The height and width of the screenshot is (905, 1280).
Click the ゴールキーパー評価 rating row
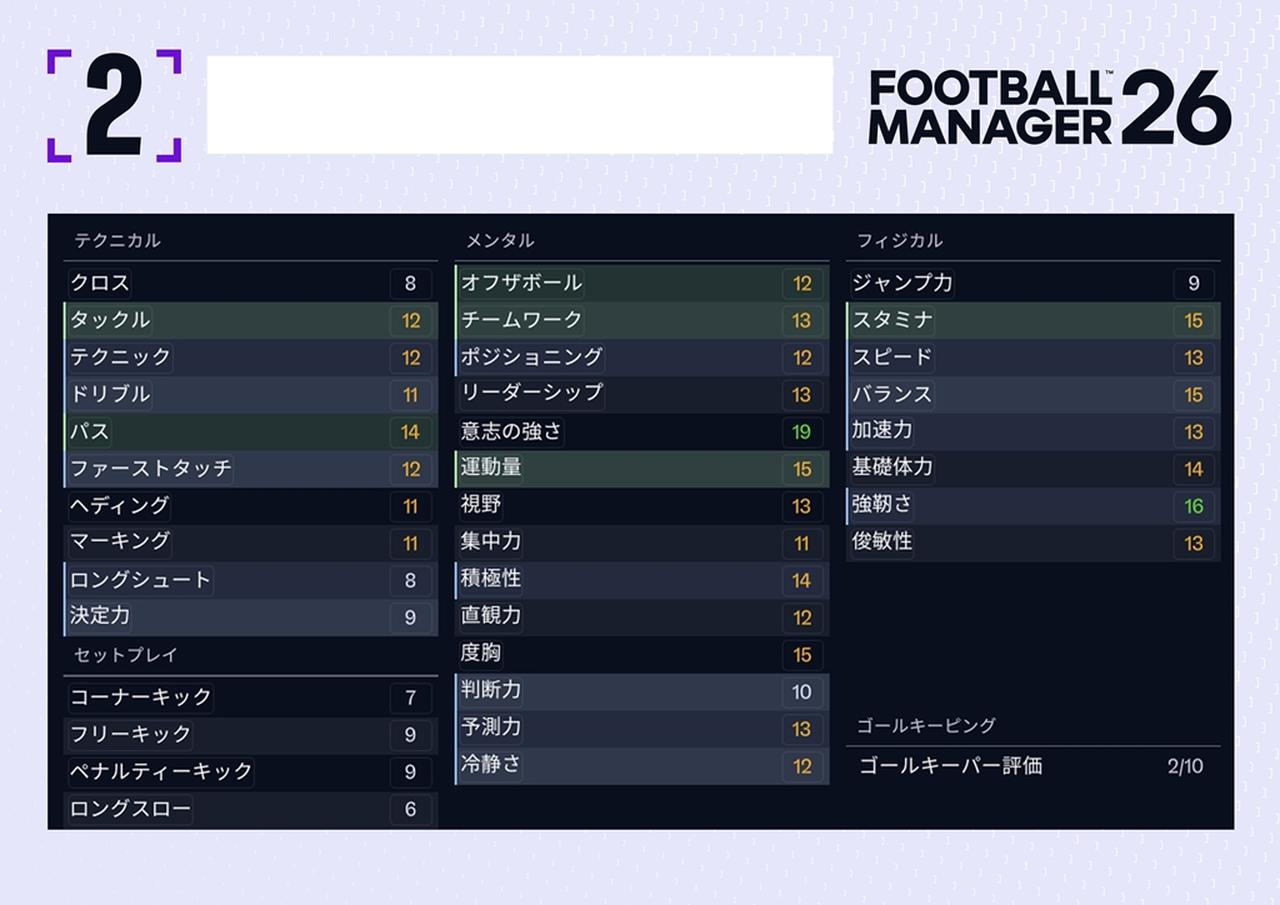1032,766
